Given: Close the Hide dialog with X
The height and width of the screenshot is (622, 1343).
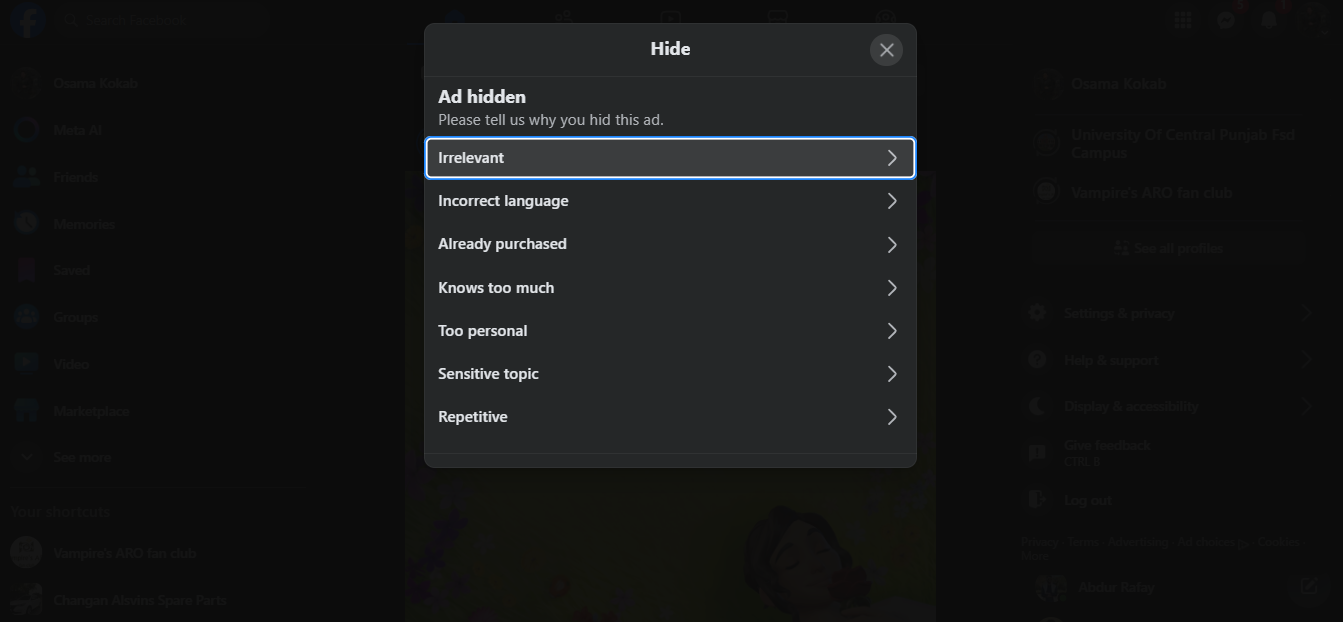Looking at the screenshot, I should (886, 50).
